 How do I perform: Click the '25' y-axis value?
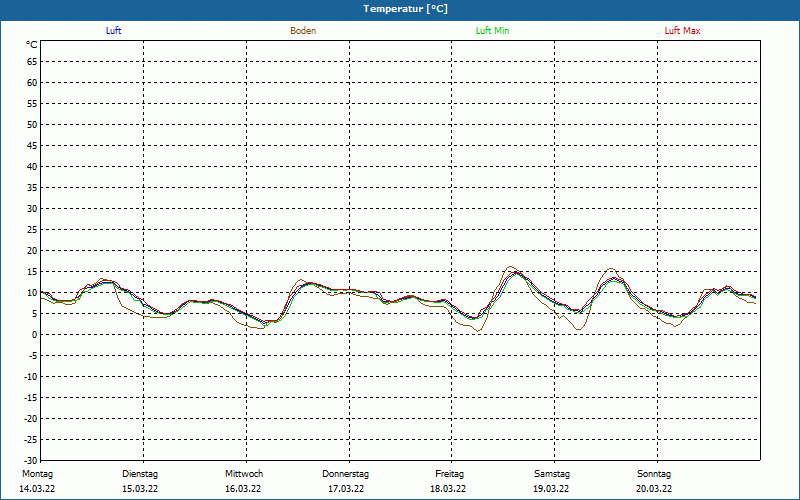32,230
